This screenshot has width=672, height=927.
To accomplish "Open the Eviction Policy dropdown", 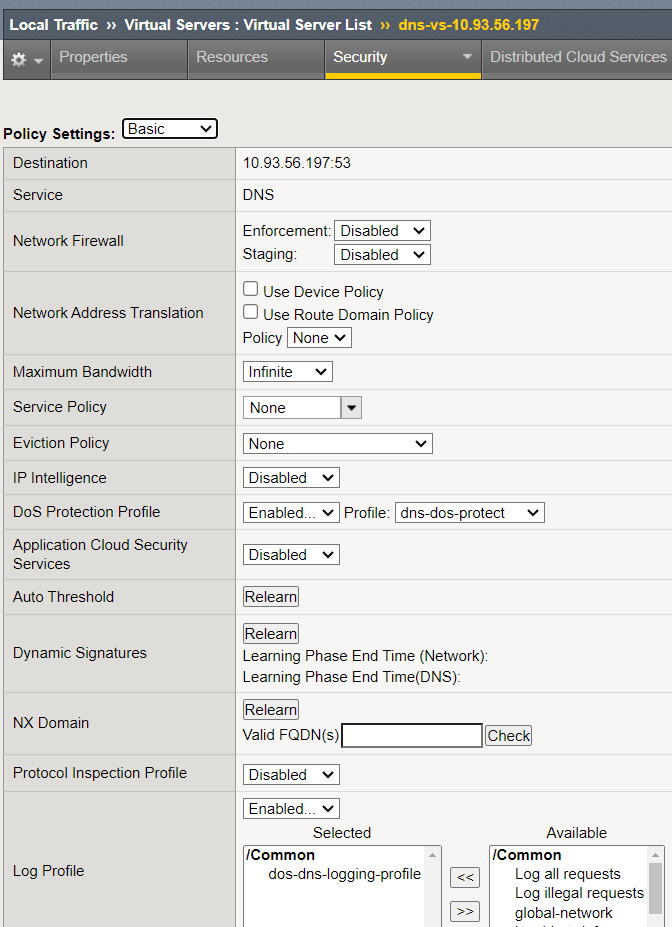I will 338,443.
